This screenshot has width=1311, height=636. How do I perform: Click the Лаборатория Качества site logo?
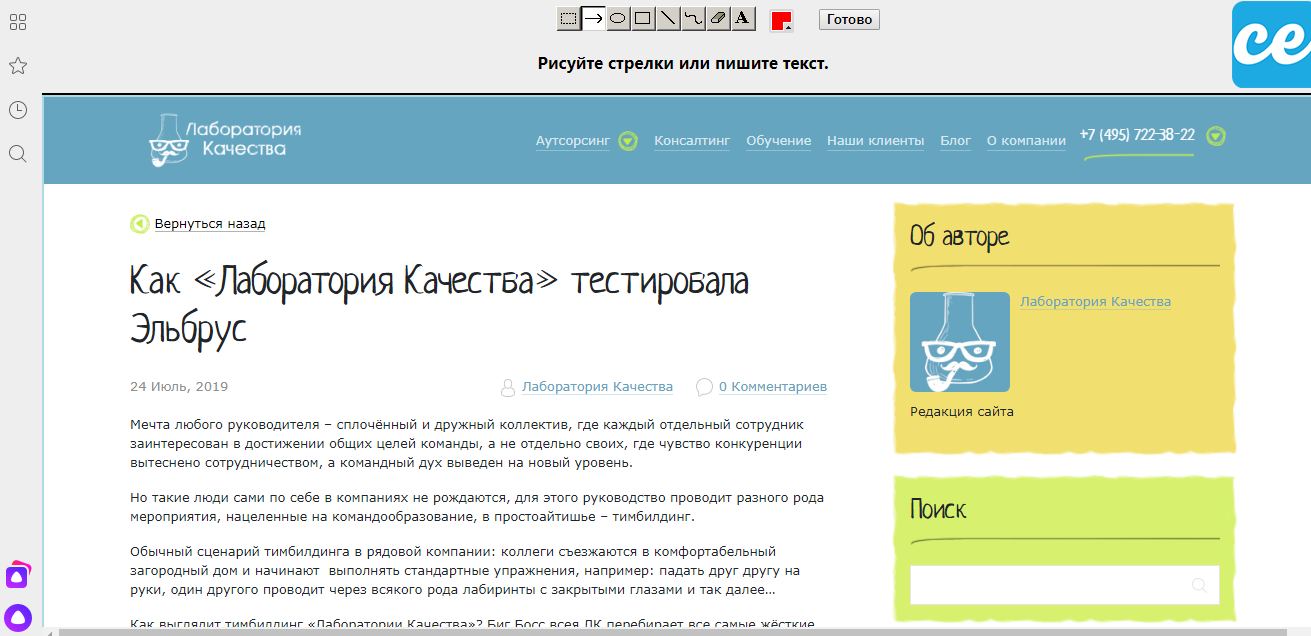226,140
